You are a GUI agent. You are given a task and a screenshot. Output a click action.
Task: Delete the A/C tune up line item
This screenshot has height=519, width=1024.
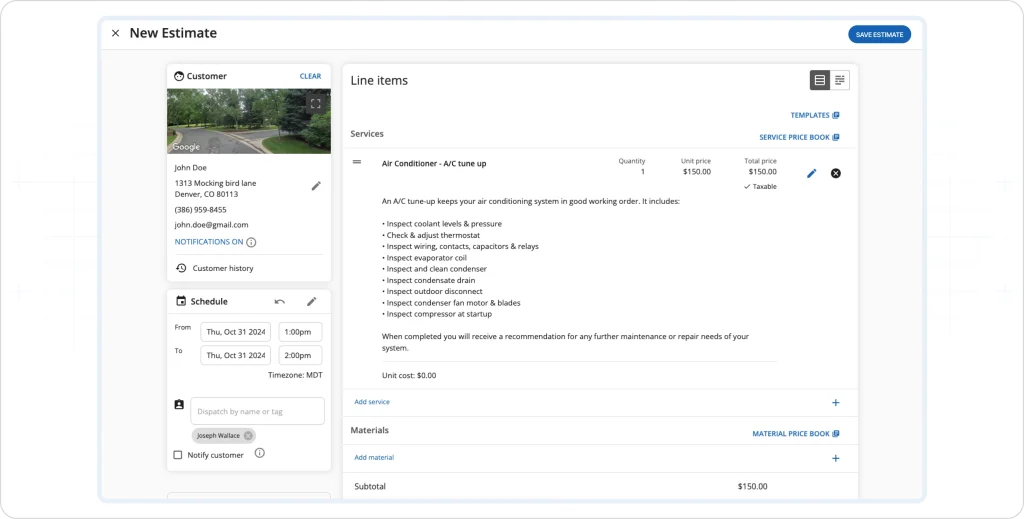coord(836,173)
